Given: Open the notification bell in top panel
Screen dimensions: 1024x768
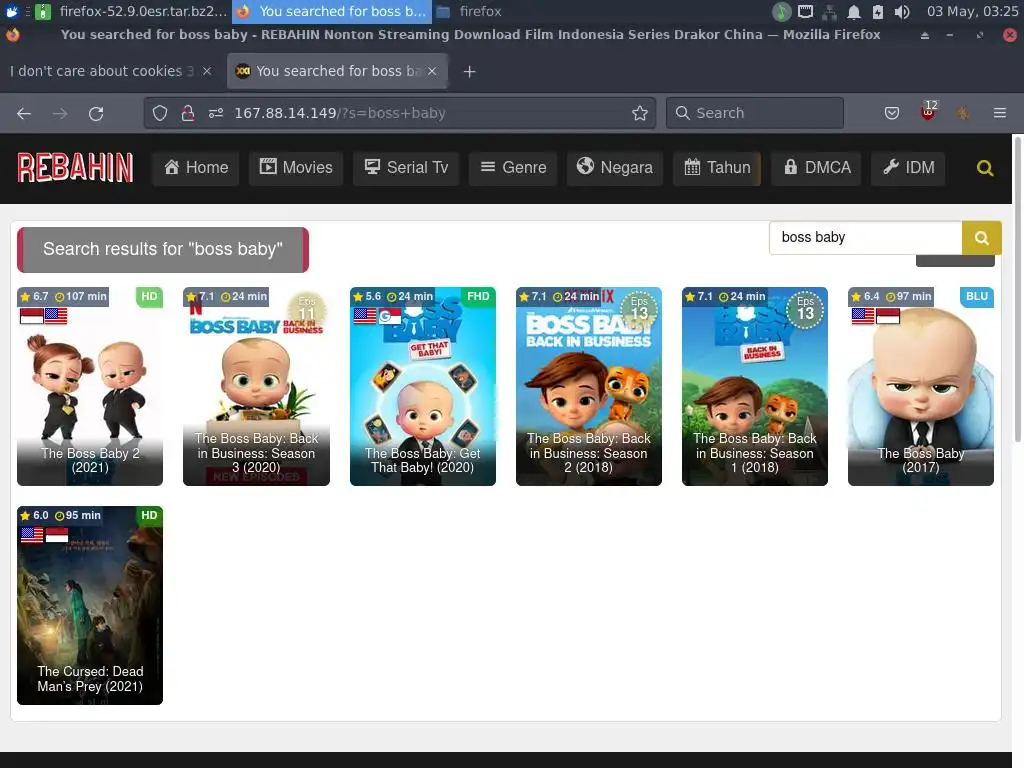Looking at the screenshot, I should tap(854, 12).
